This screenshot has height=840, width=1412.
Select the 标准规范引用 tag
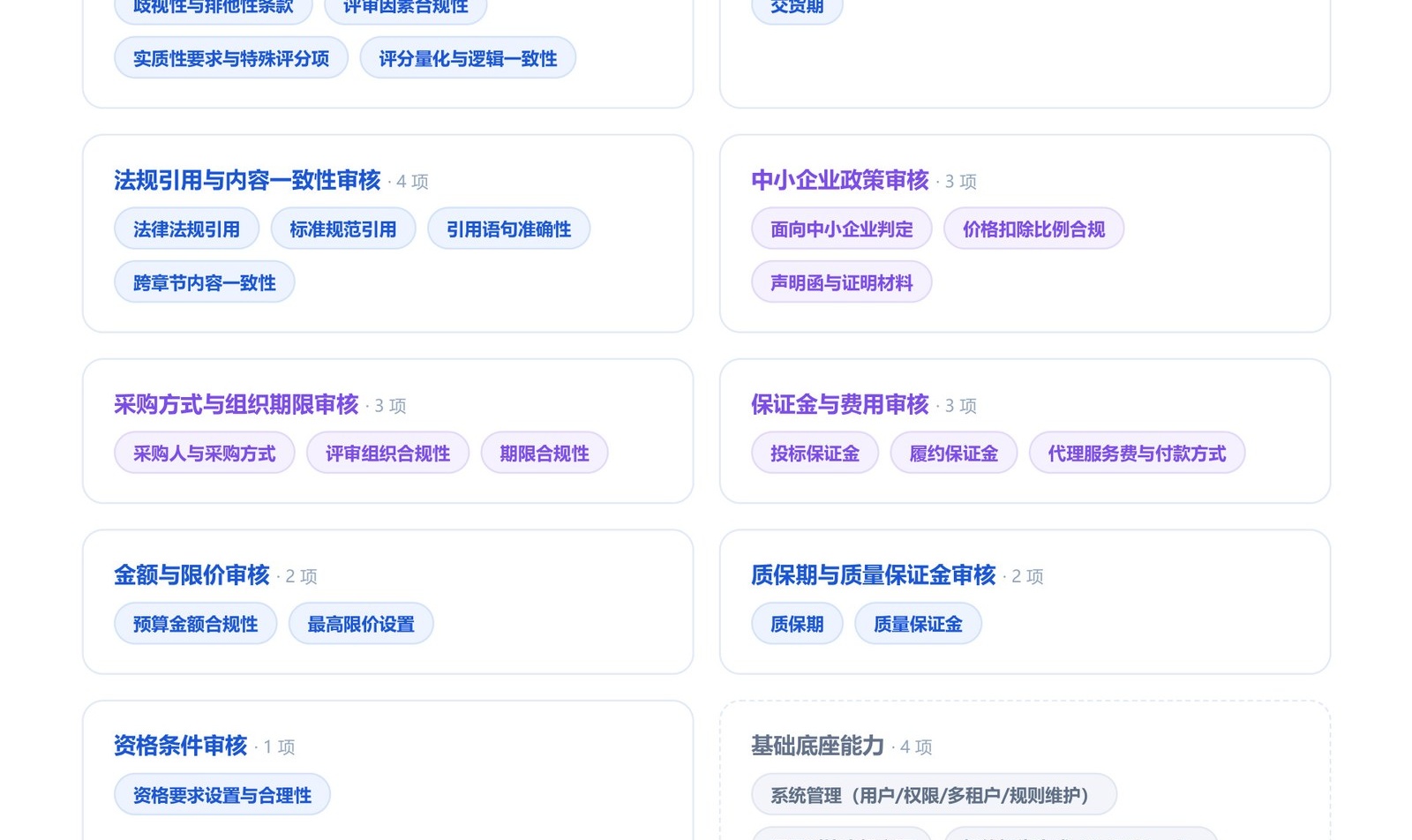click(343, 229)
